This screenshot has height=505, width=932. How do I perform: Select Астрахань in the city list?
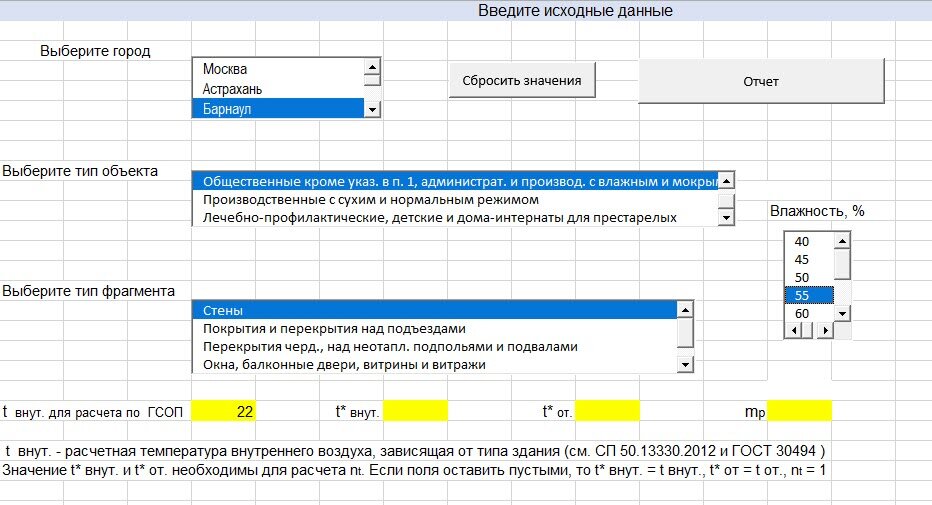point(278,89)
